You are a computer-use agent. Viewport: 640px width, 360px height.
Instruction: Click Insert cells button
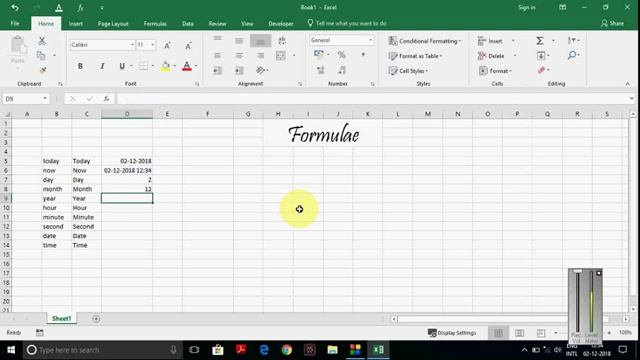[x=490, y=41]
